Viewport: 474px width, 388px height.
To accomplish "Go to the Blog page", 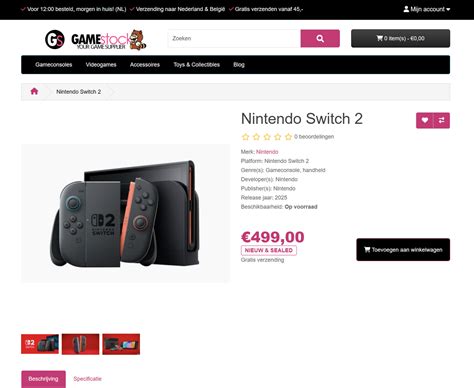I will pyautogui.click(x=239, y=65).
